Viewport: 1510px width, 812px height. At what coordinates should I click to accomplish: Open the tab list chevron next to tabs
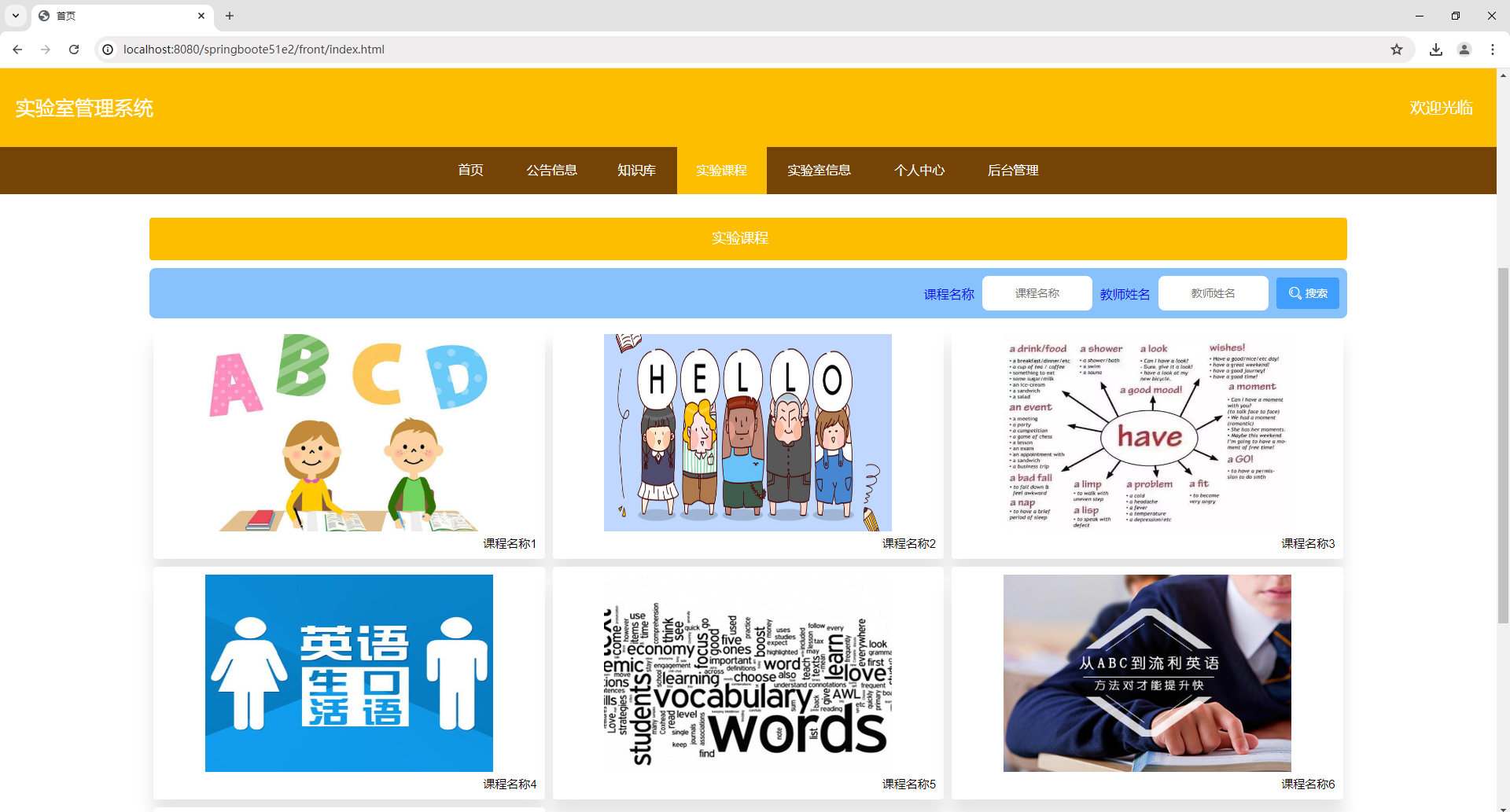[15, 16]
